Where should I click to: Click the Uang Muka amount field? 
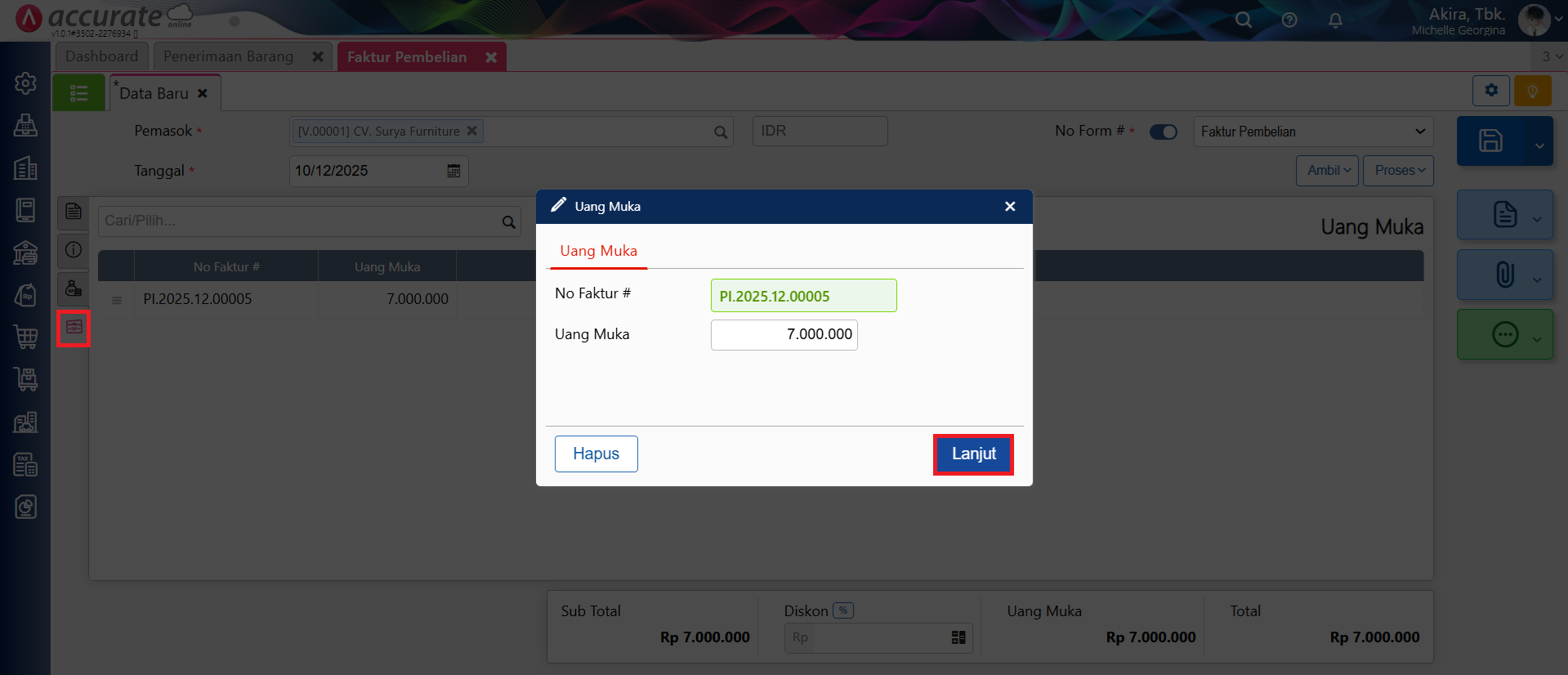coord(784,335)
